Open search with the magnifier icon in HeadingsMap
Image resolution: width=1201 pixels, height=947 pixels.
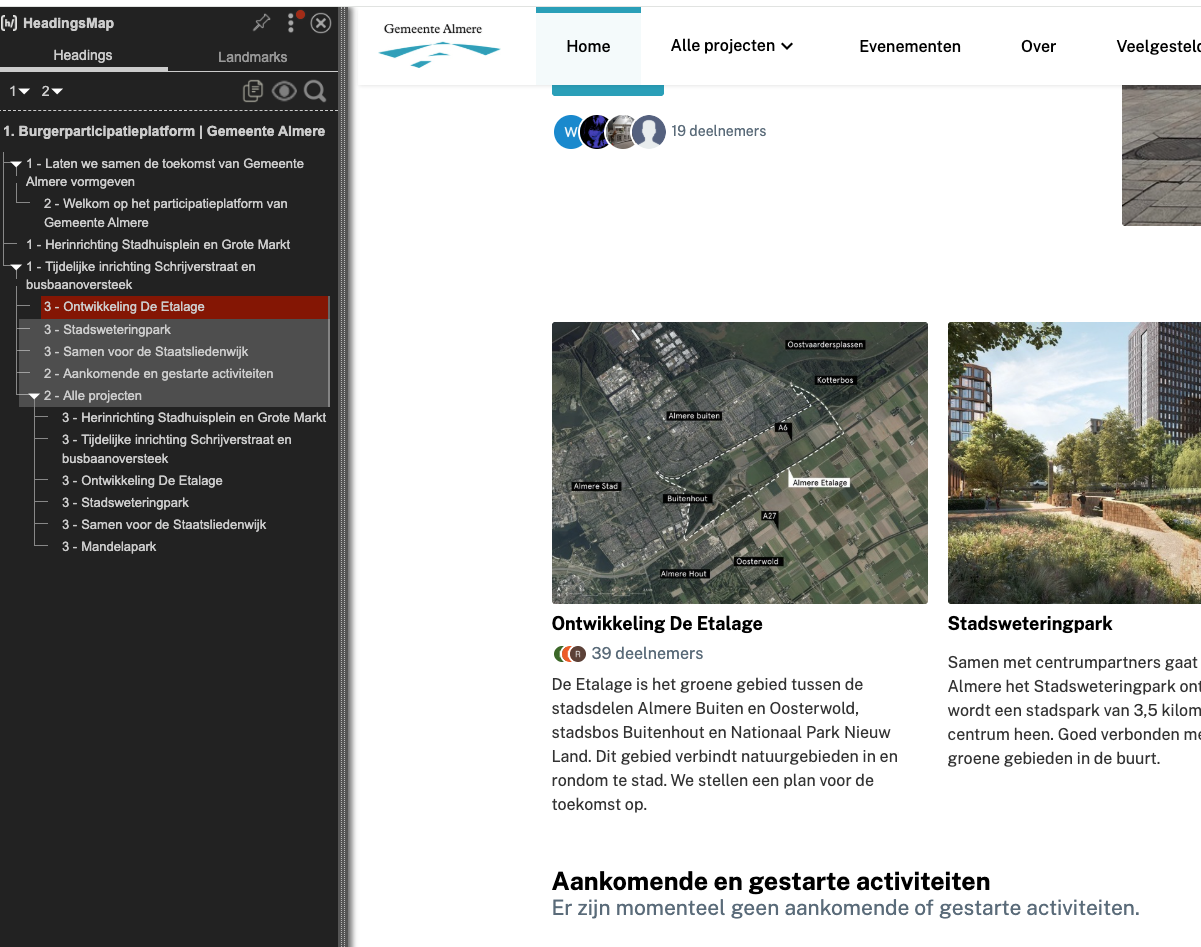click(x=315, y=92)
